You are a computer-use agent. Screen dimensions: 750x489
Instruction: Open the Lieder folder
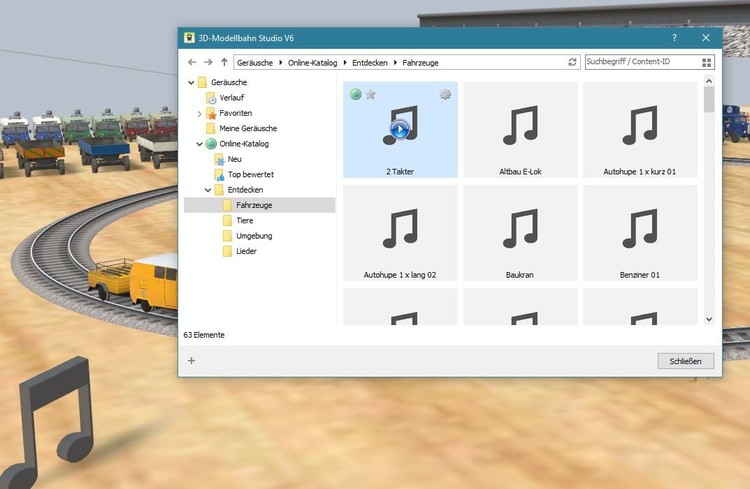tap(240, 251)
